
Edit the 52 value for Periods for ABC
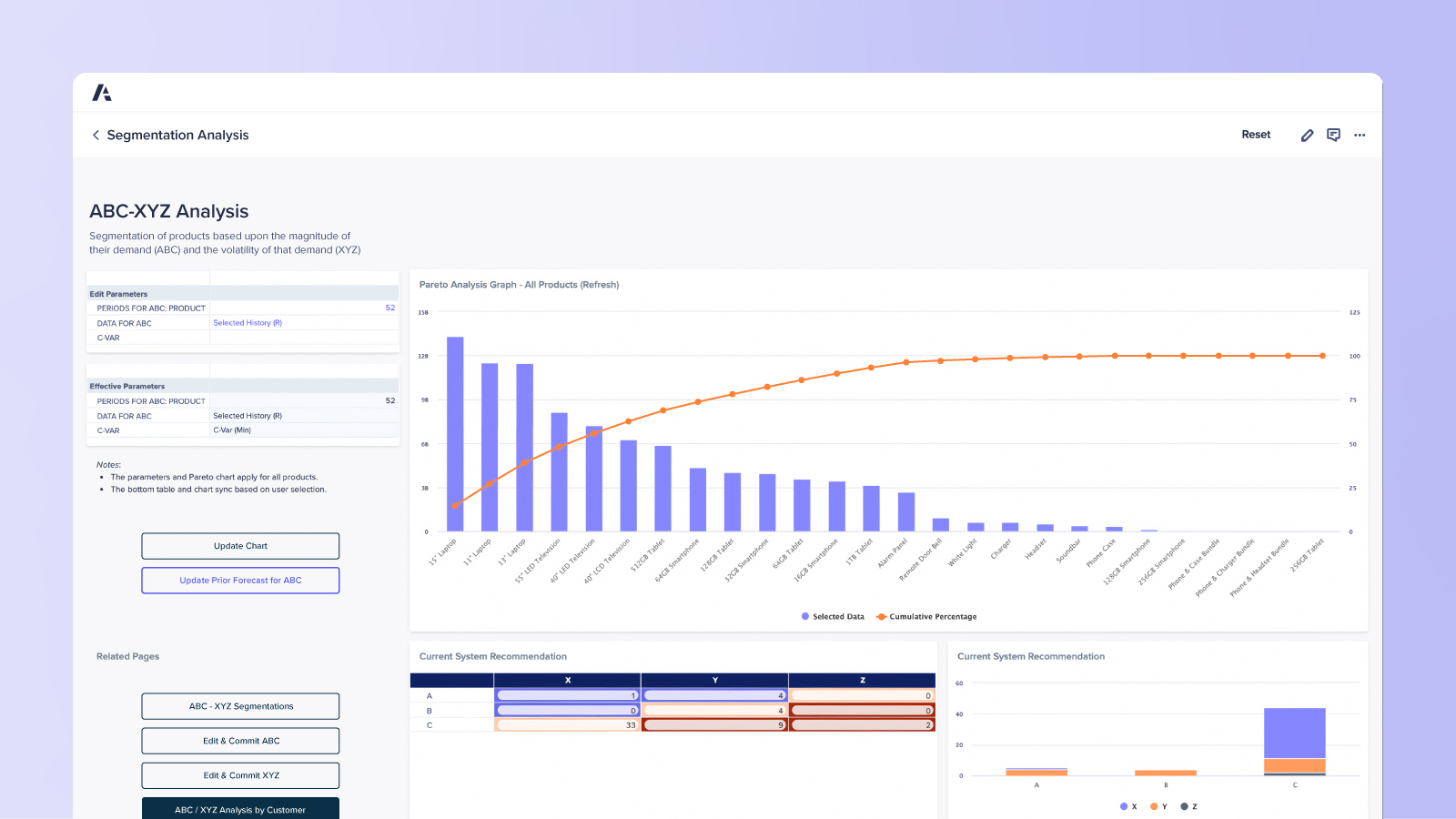coord(389,308)
